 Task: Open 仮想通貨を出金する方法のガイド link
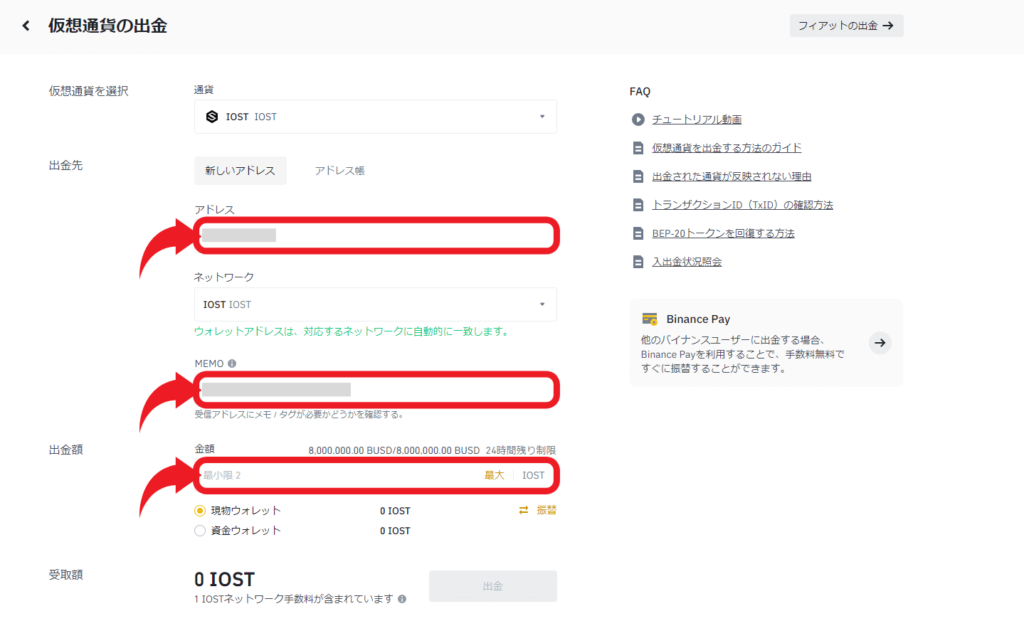point(727,148)
